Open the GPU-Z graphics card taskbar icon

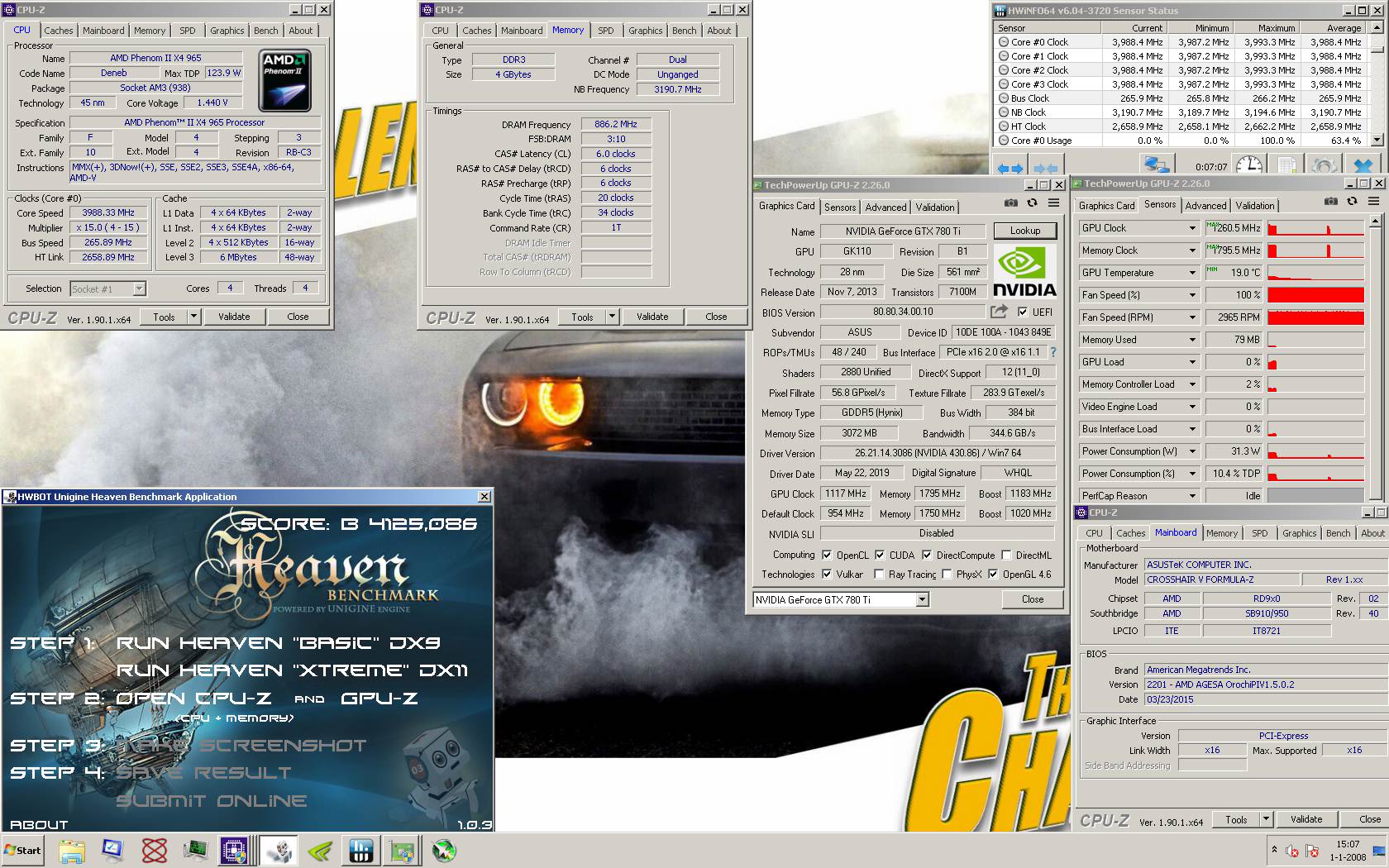(x=403, y=851)
